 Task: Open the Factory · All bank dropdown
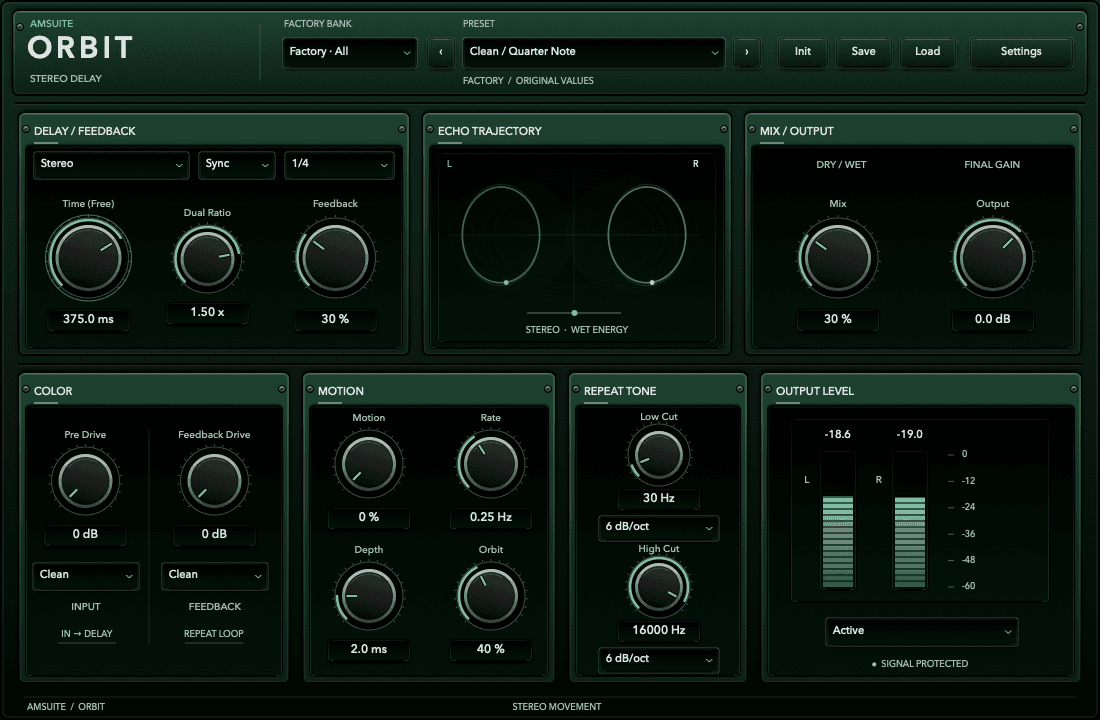coord(349,52)
